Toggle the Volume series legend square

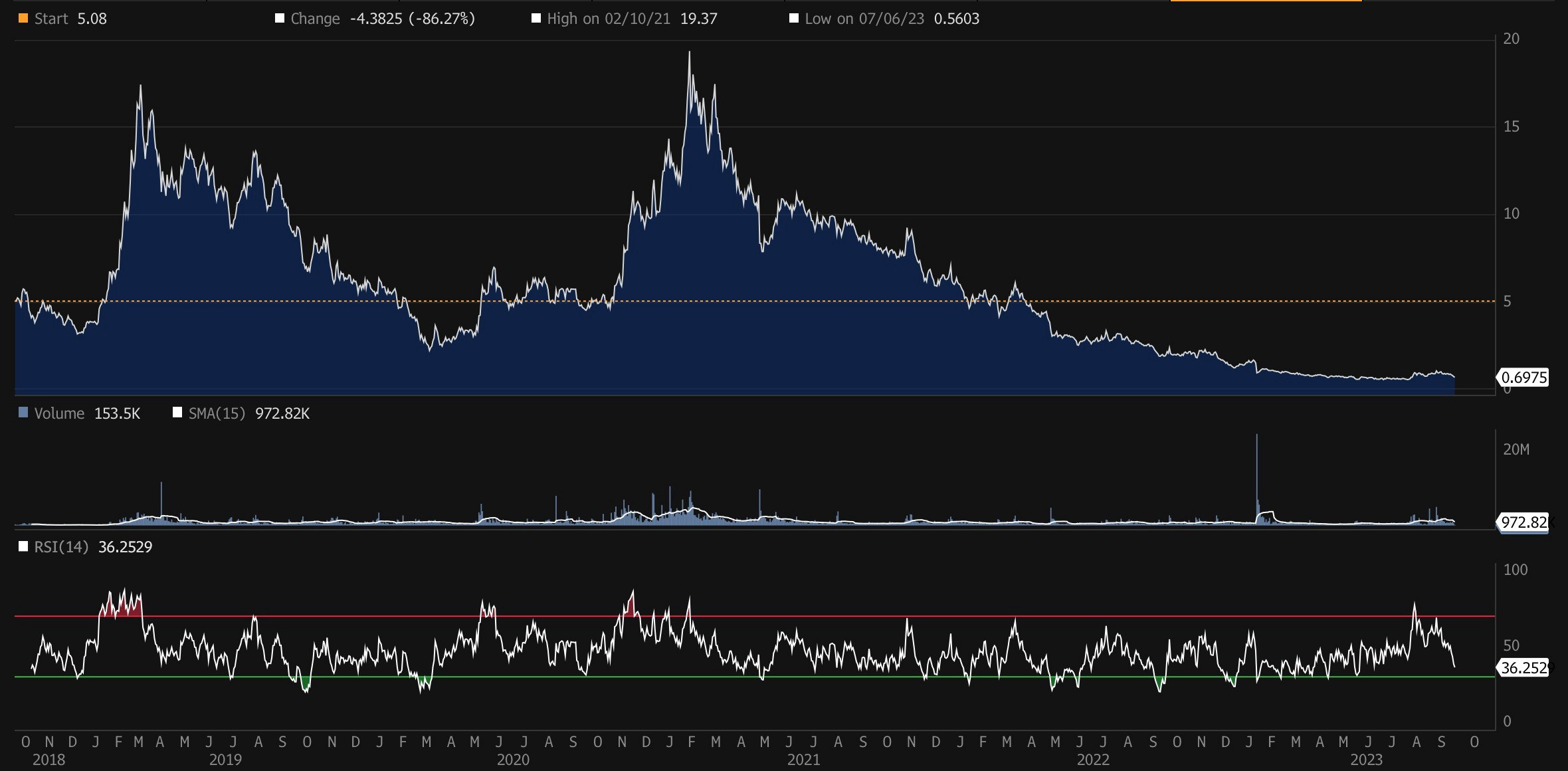pos(23,413)
